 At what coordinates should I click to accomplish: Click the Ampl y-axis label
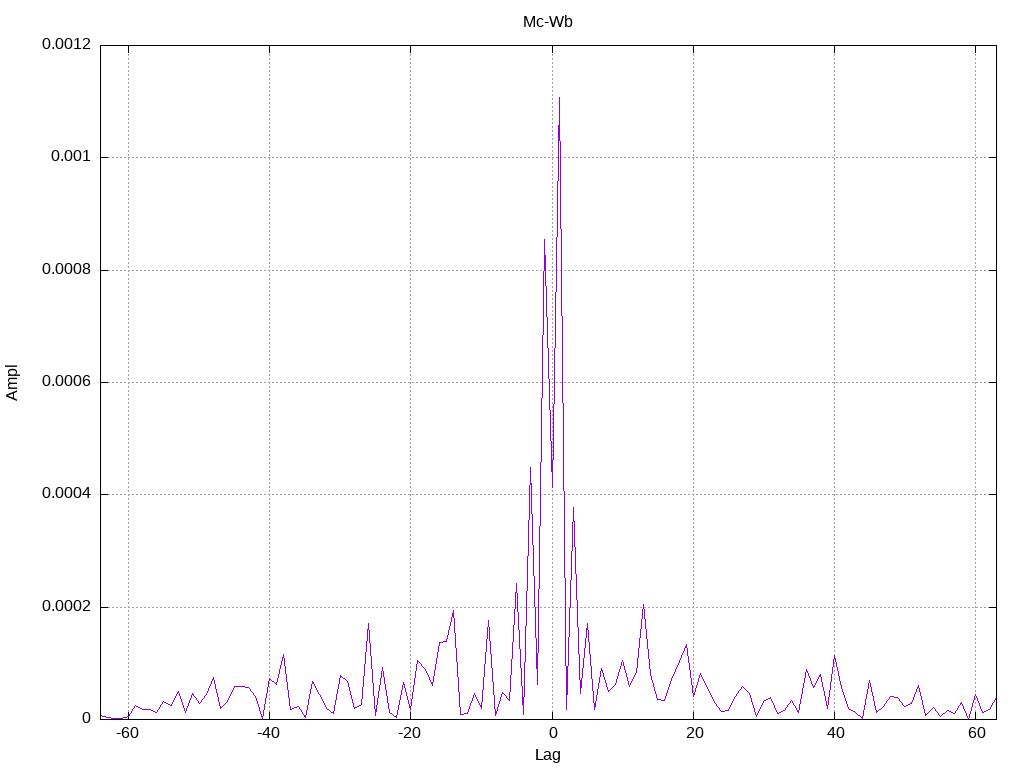coord(12,383)
